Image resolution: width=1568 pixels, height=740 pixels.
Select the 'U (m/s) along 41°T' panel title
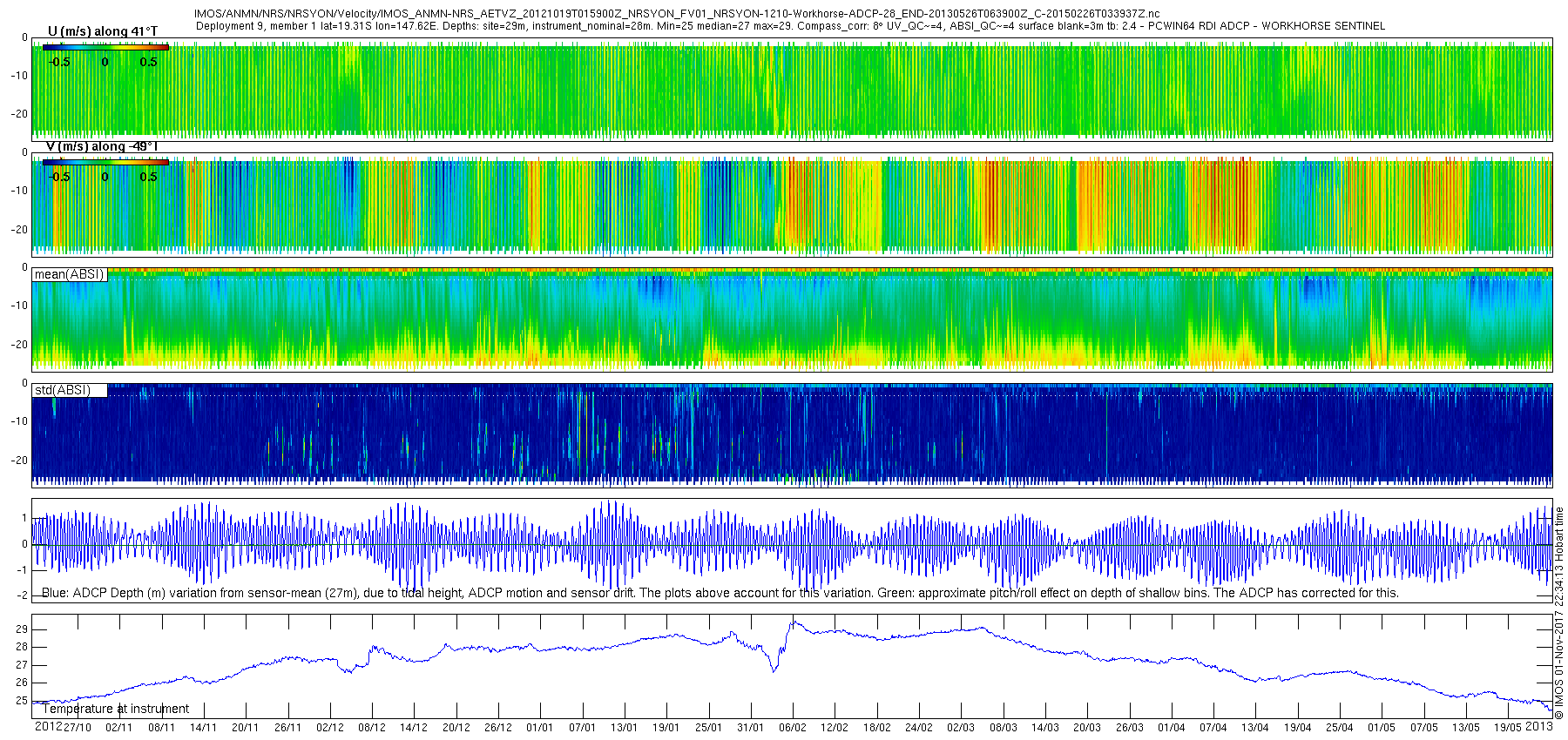click(103, 32)
